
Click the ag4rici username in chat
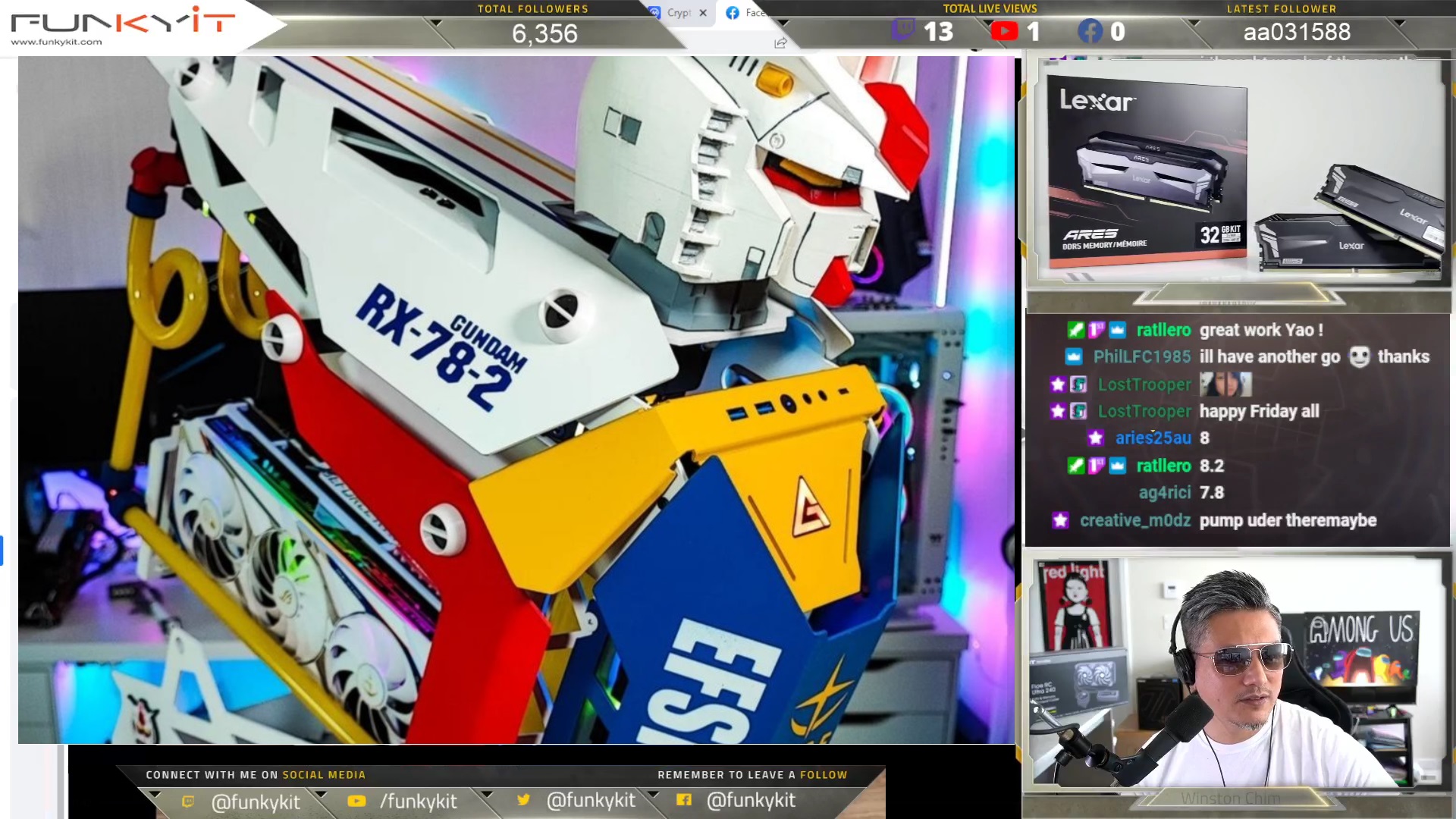click(1164, 493)
